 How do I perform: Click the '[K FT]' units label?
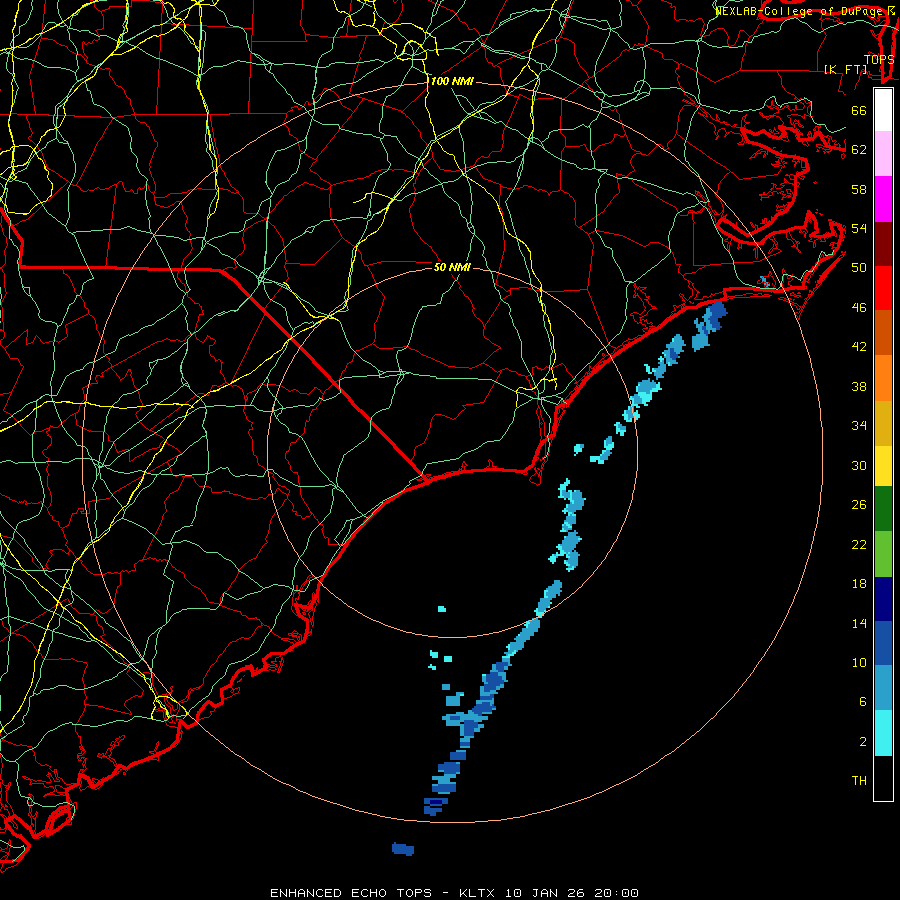tap(846, 69)
